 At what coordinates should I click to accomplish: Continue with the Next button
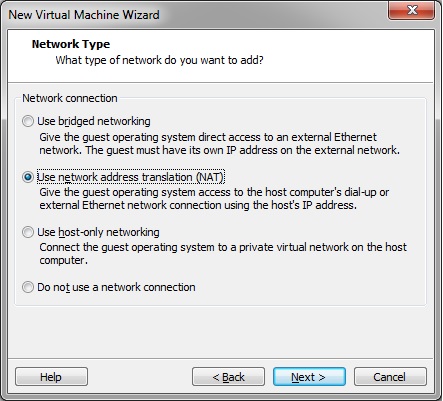click(309, 377)
